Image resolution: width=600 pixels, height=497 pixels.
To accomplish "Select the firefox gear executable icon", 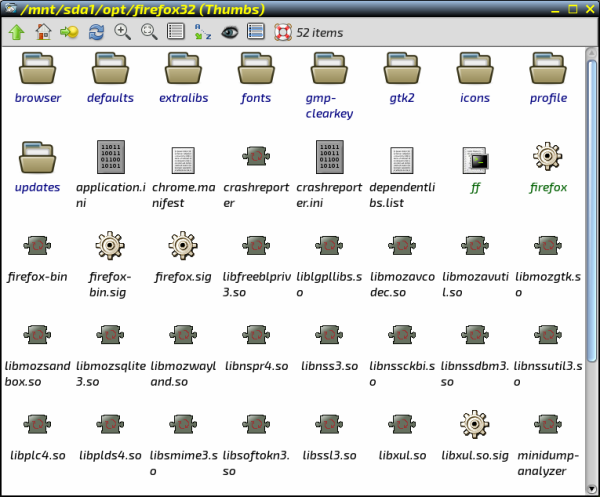I will point(548,156).
